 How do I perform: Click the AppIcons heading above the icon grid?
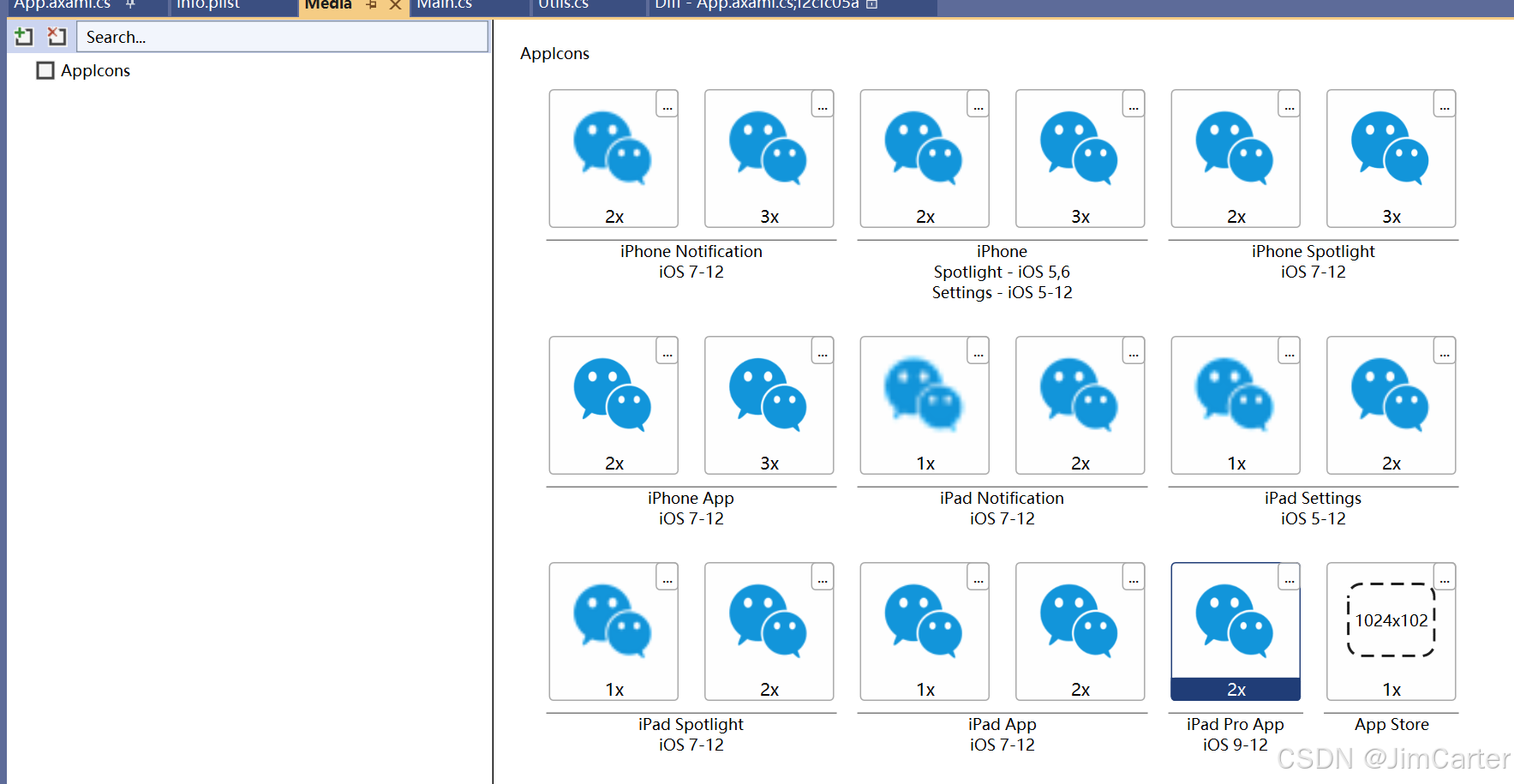coord(554,53)
